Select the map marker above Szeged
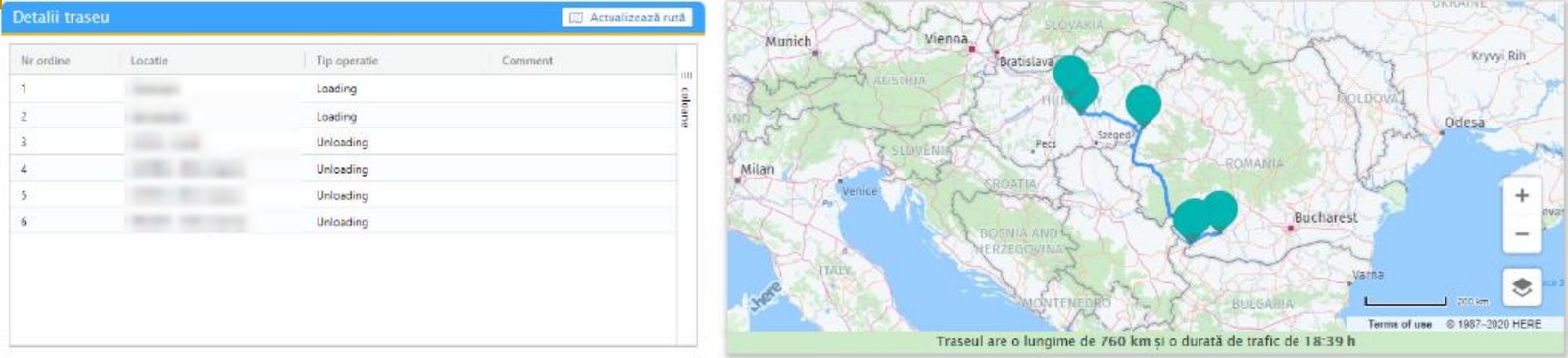Screen dimensions: 1568x358 pyautogui.click(x=1143, y=104)
